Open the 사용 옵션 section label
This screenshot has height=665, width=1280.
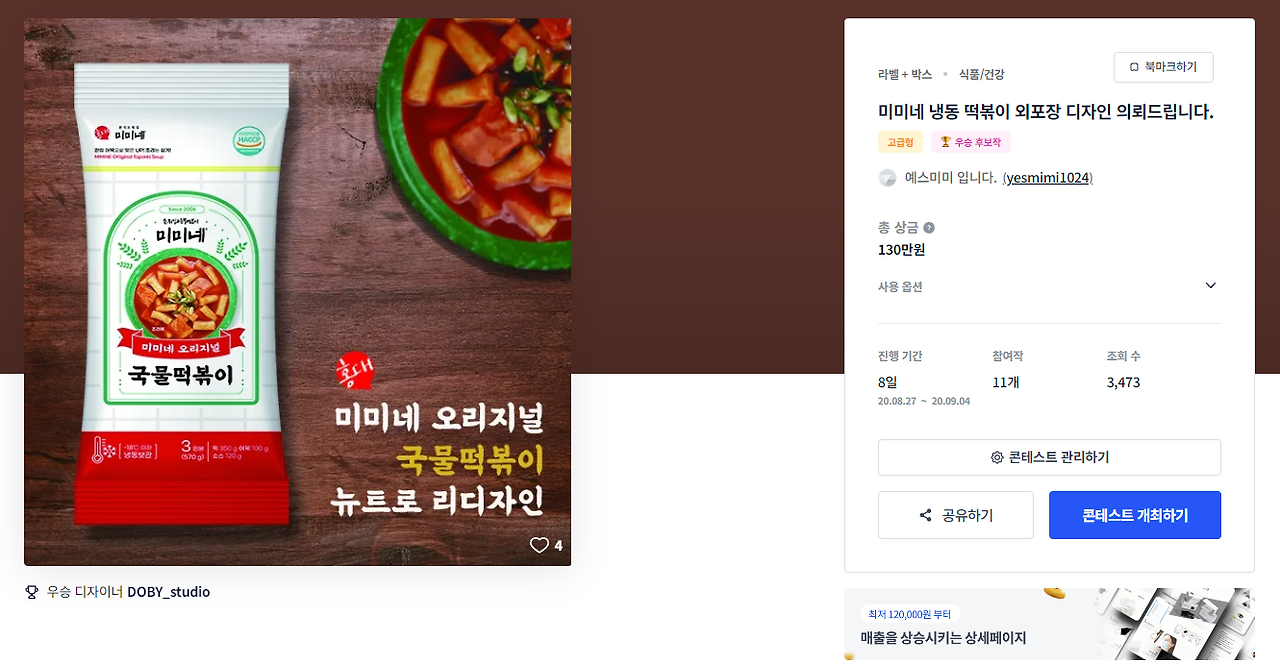click(x=900, y=287)
